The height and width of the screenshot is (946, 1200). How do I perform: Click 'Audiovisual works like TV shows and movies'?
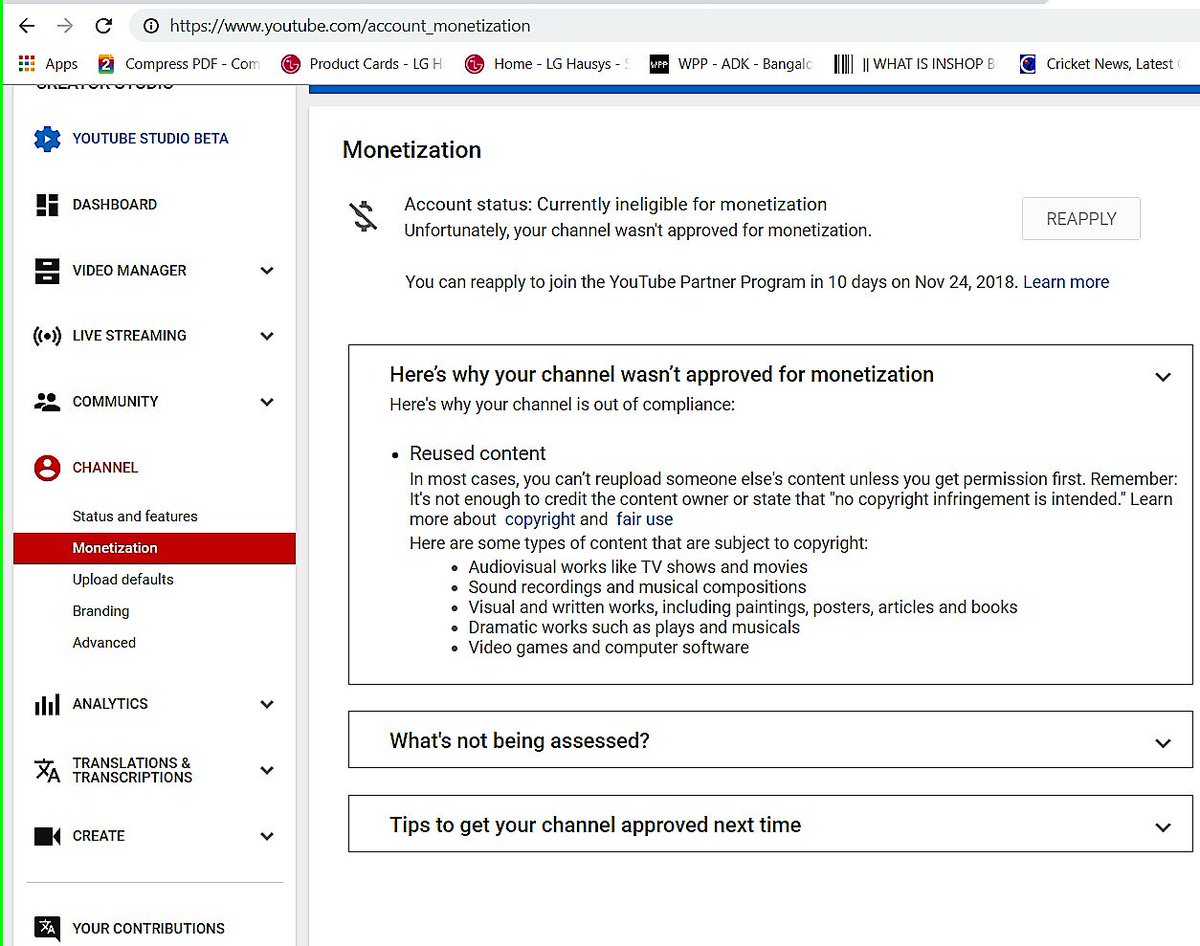point(637,567)
